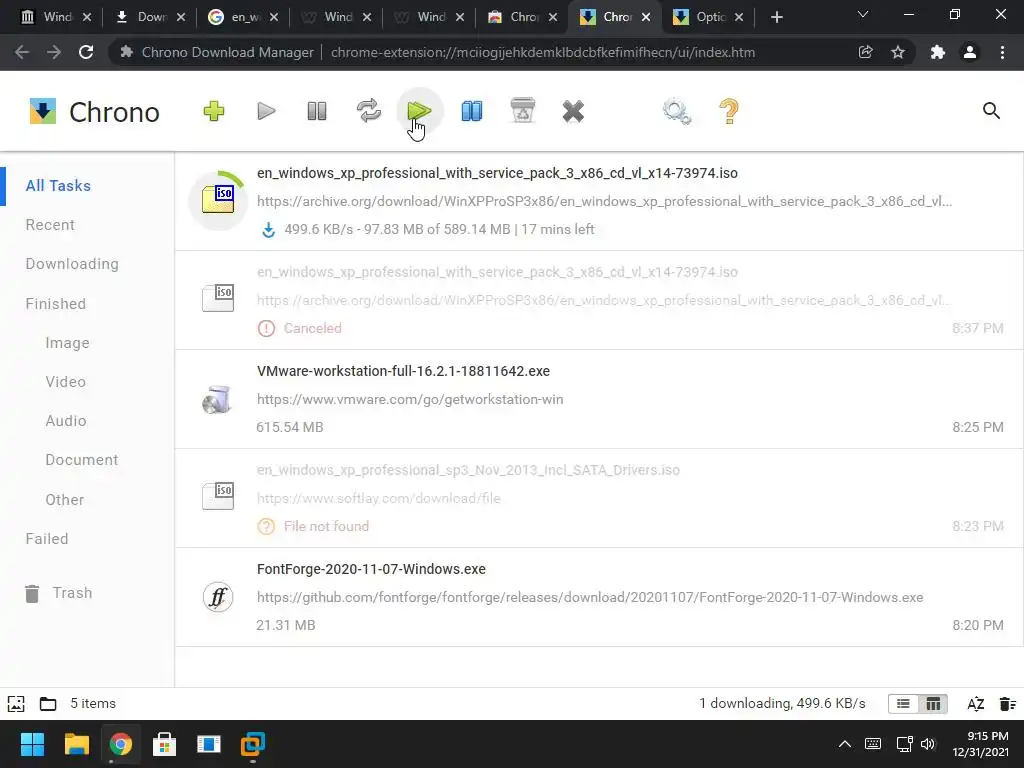Select Failed in the sidebar
Image resolution: width=1024 pixels, height=768 pixels.
point(47,539)
